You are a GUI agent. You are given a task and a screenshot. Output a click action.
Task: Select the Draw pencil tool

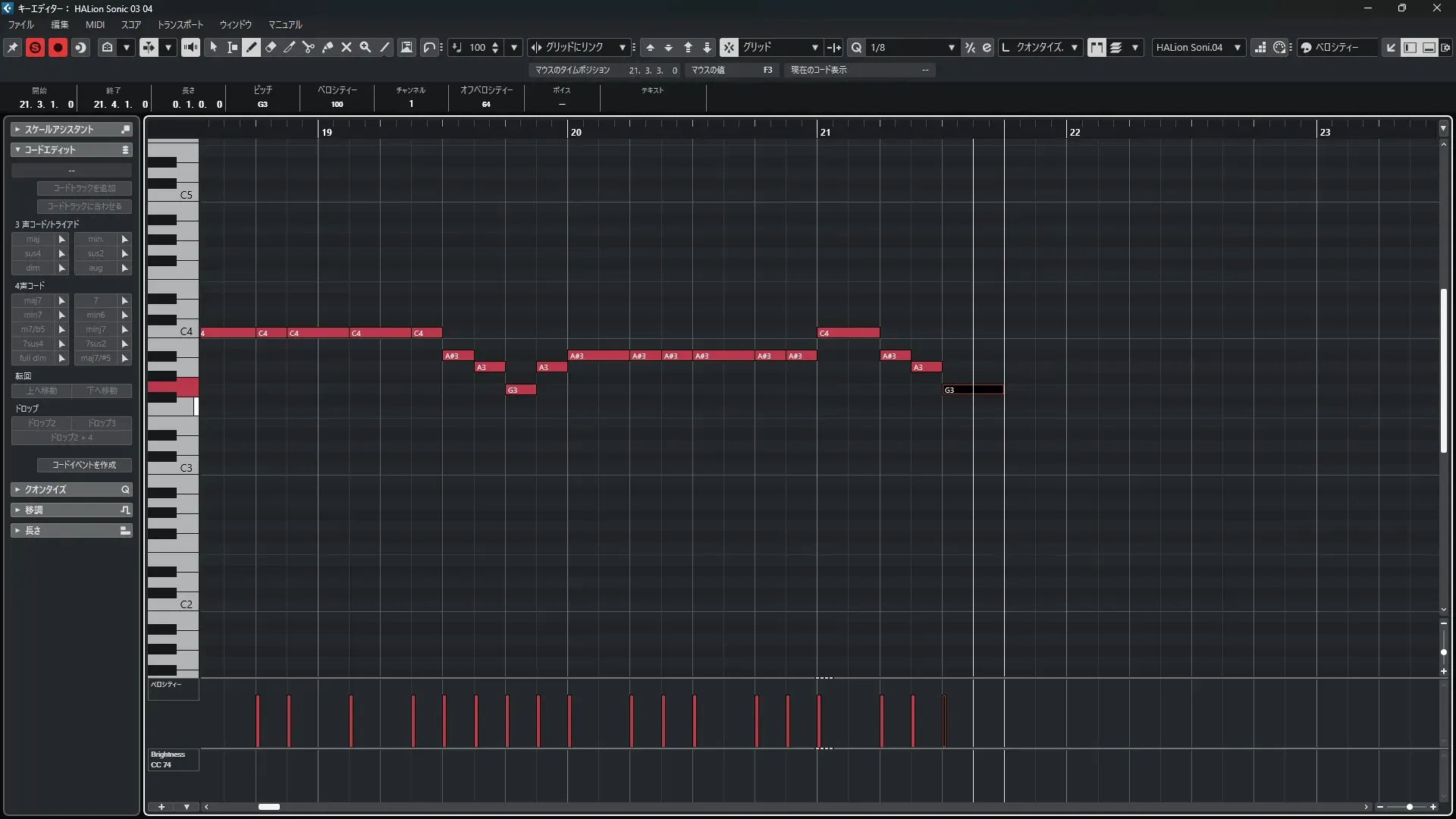252,47
